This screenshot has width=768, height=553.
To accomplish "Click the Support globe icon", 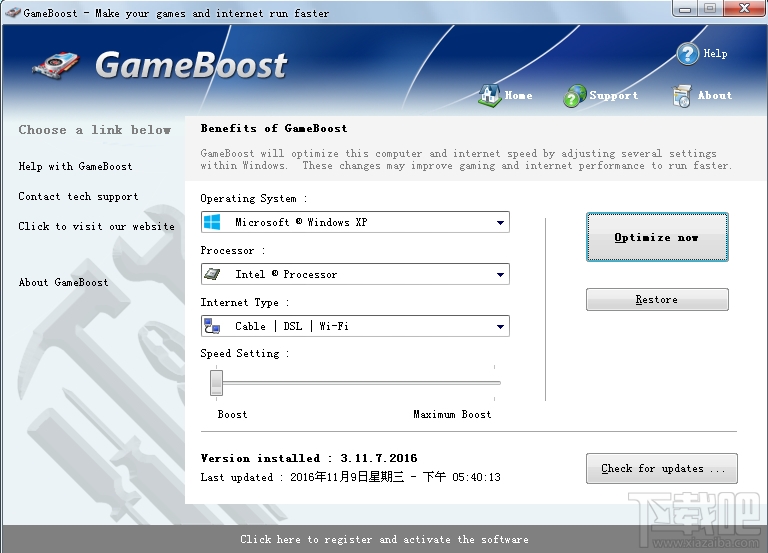I will 575,96.
